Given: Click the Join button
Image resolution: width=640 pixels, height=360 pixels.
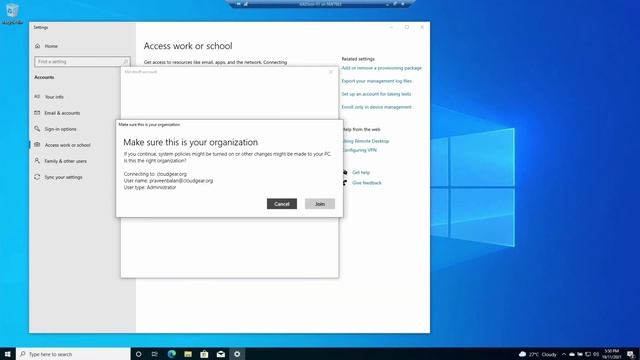Looking at the screenshot, I should pyautogui.click(x=320, y=204).
